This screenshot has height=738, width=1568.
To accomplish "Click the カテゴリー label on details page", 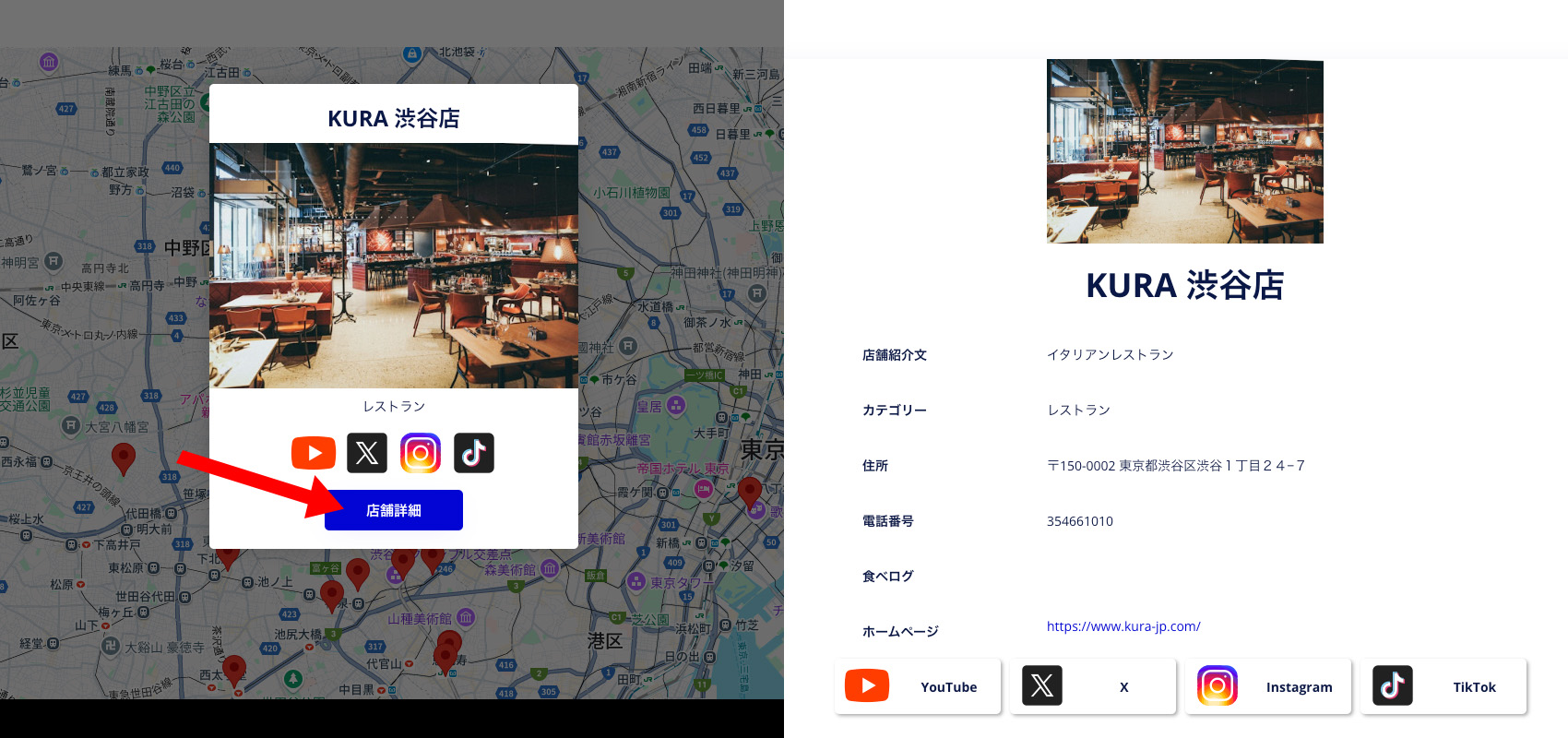I will (x=895, y=411).
